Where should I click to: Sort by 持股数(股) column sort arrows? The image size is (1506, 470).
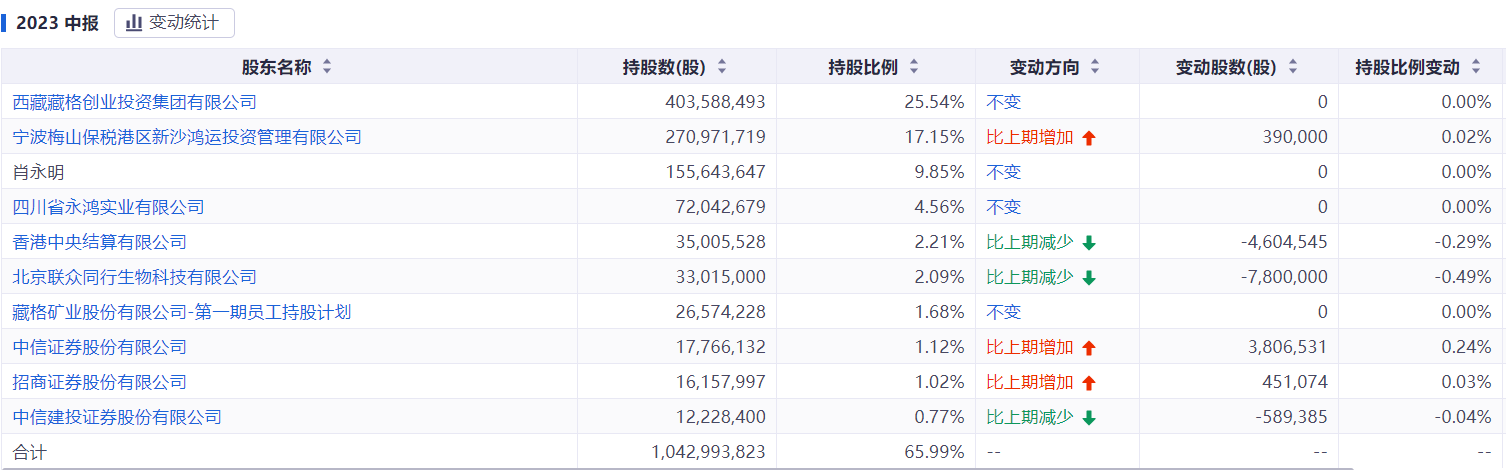722,68
